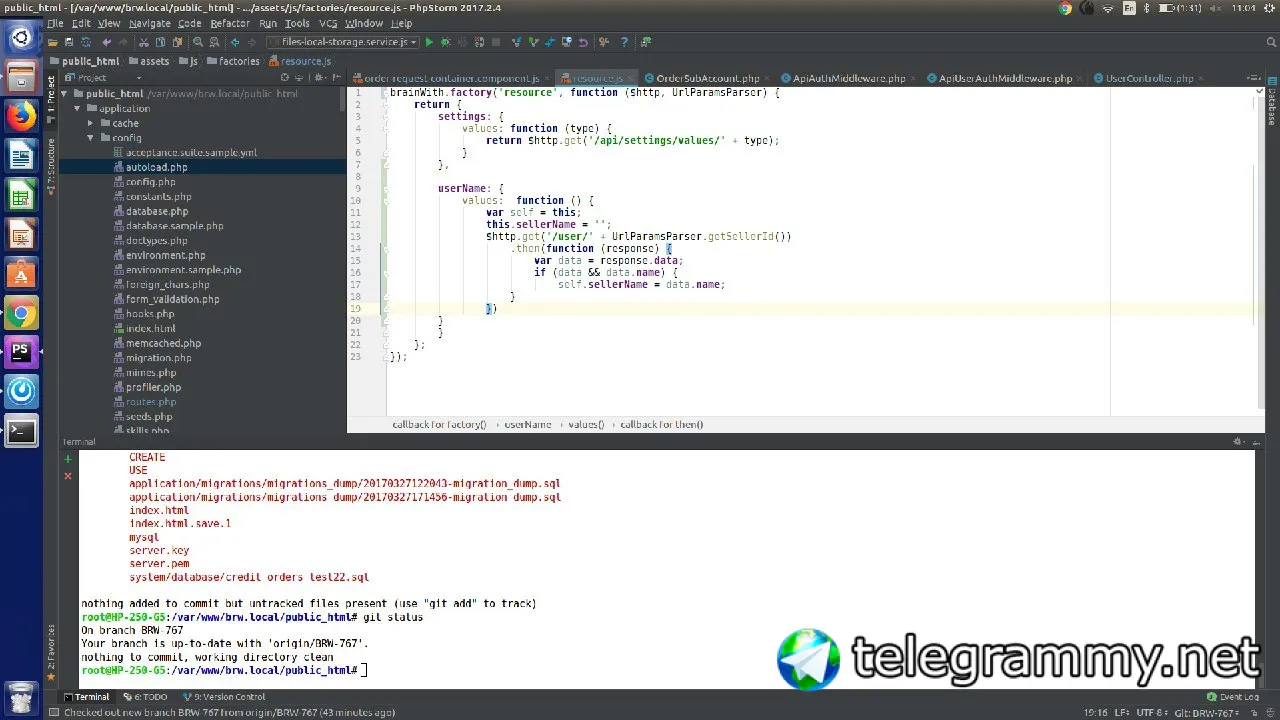The width and height of the screenshot is (1280, 720).
Task: Close the resource.js editor tab
Action: click(x=631, y=78)
